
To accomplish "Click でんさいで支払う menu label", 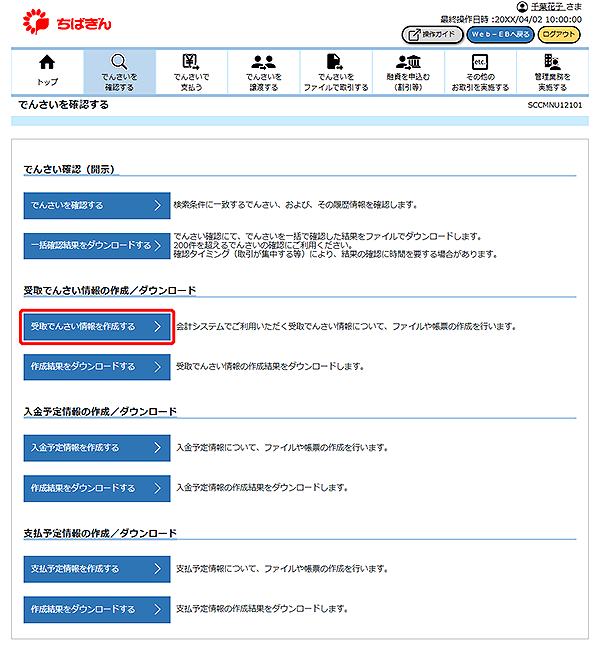I will click(x=191, y=82).
